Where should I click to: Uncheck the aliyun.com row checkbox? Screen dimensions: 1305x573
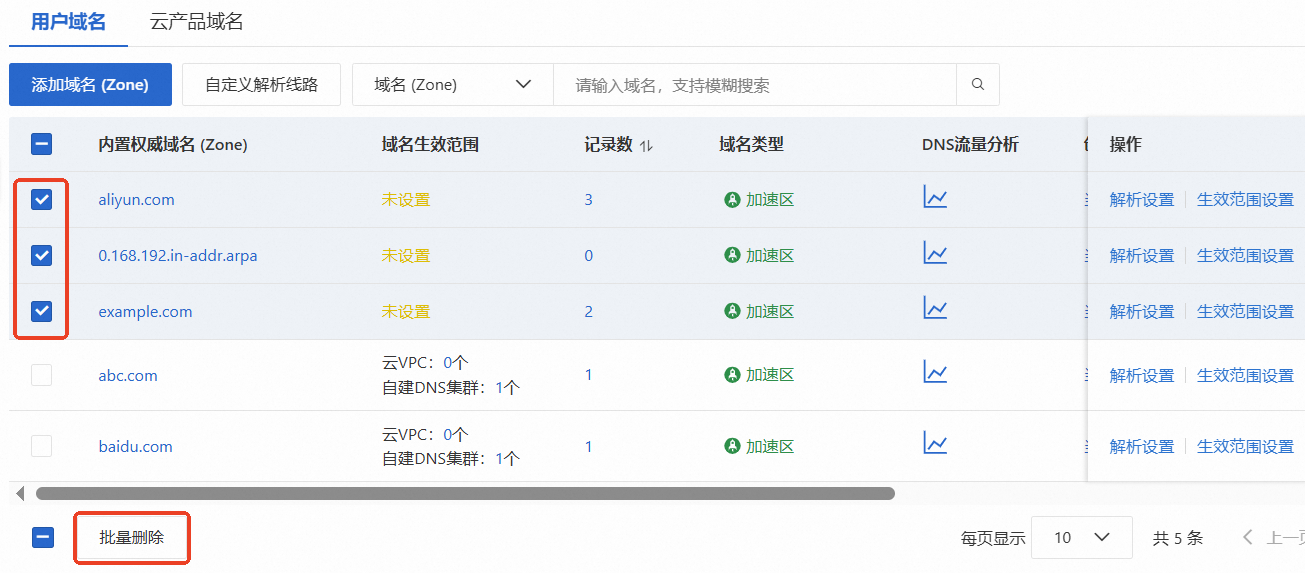42,200
